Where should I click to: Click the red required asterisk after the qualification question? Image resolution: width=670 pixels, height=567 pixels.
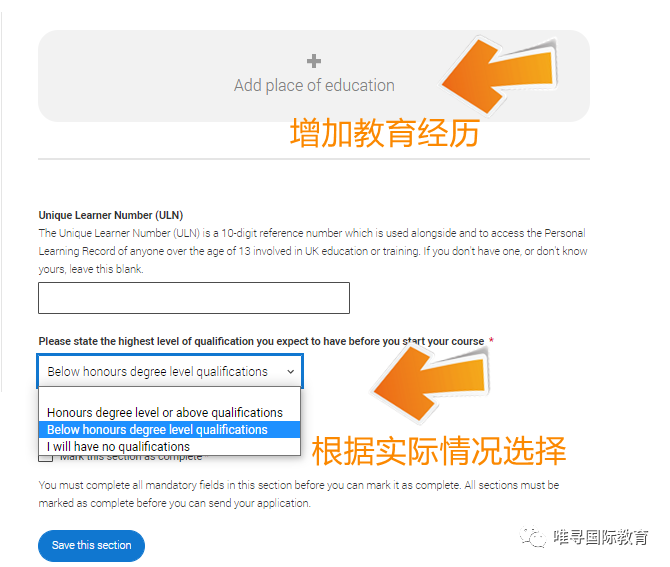click(491, 340)
